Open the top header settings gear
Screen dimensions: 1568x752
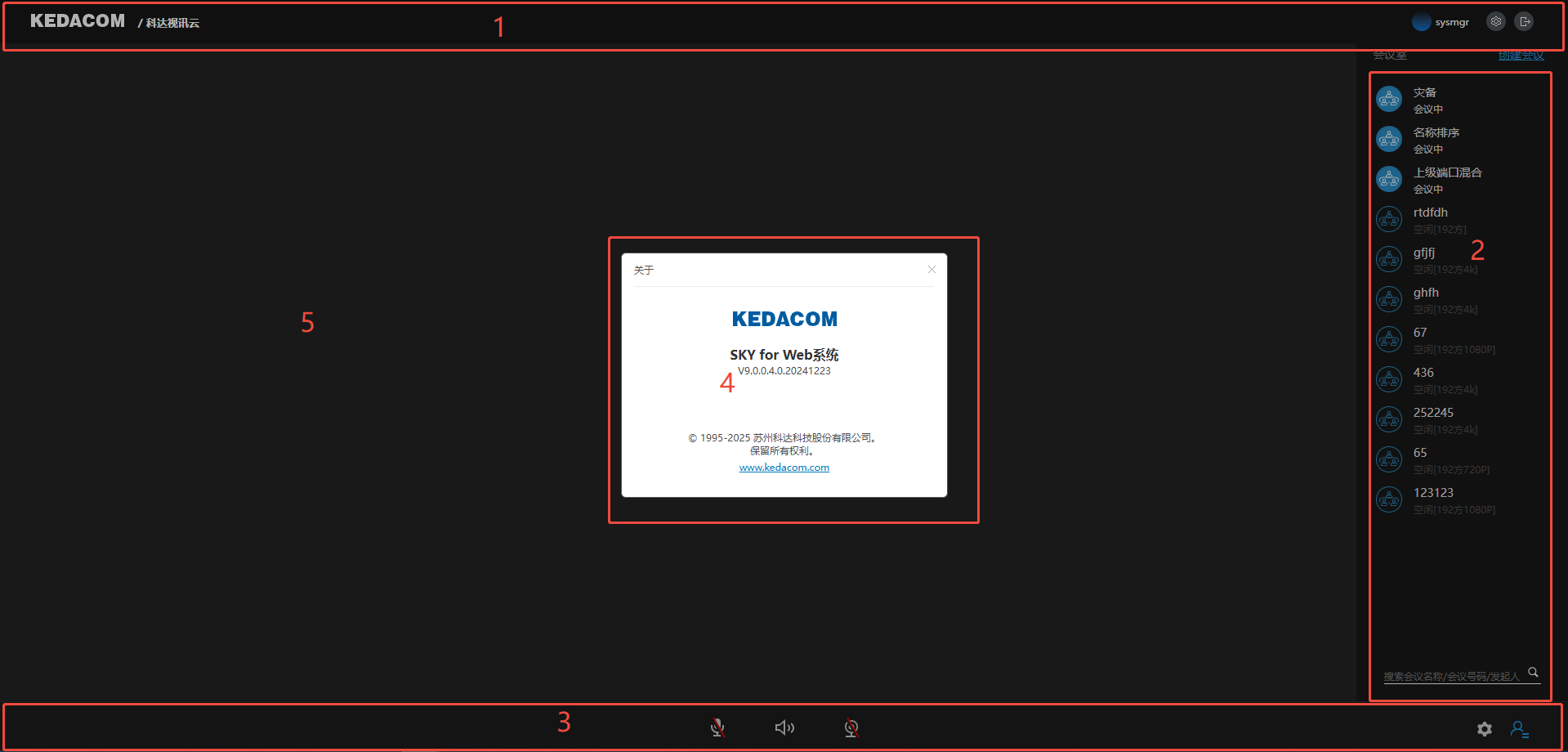tap(1496, 22)
